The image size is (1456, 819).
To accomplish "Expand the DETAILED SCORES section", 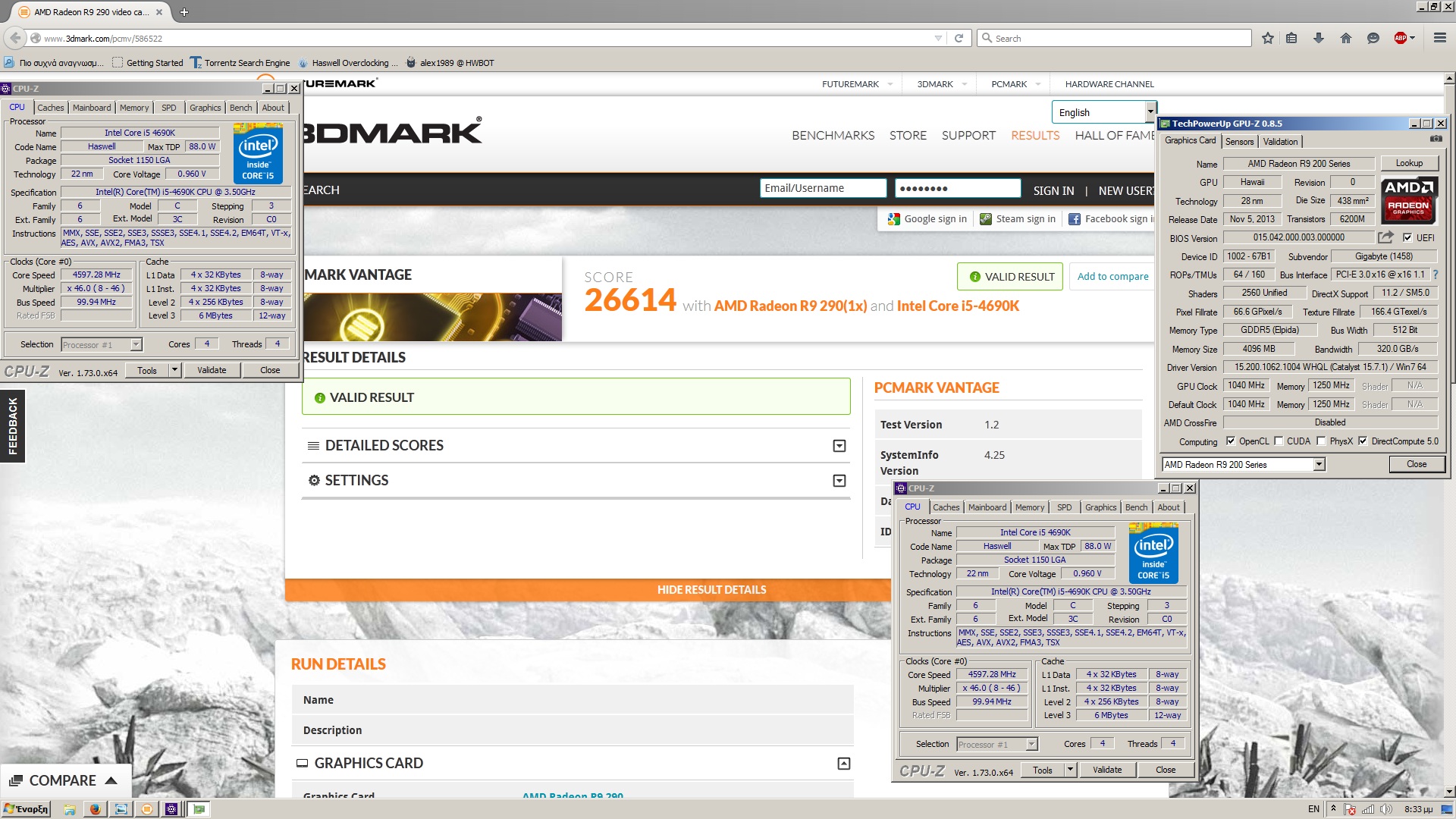I will point(839,446).
